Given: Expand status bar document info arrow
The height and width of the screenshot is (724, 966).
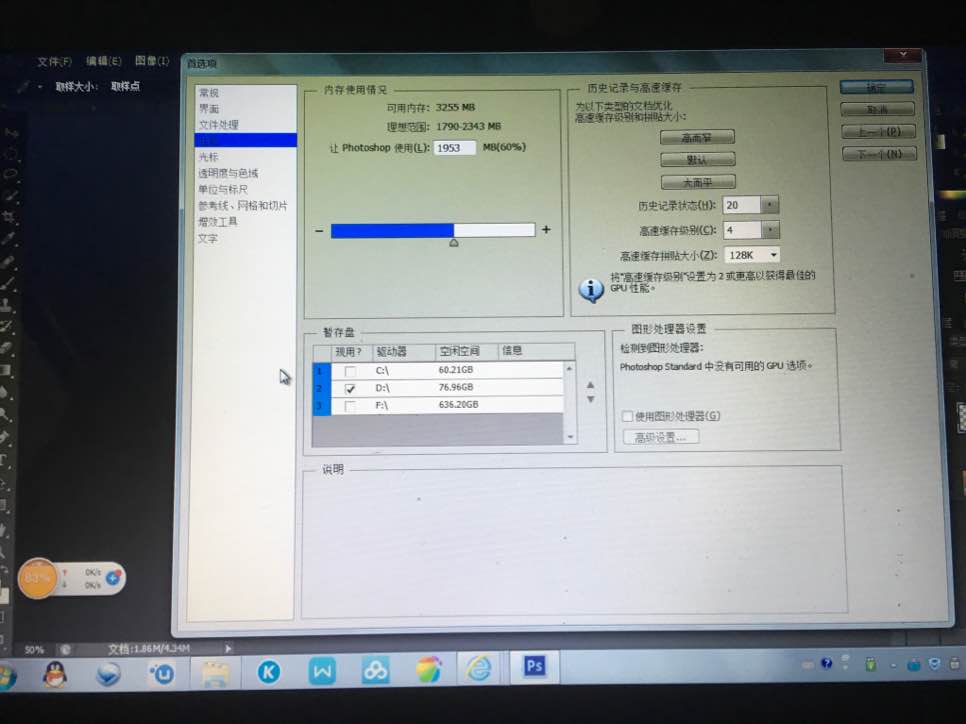Looking at the screenshot, I should click(228, 648).
